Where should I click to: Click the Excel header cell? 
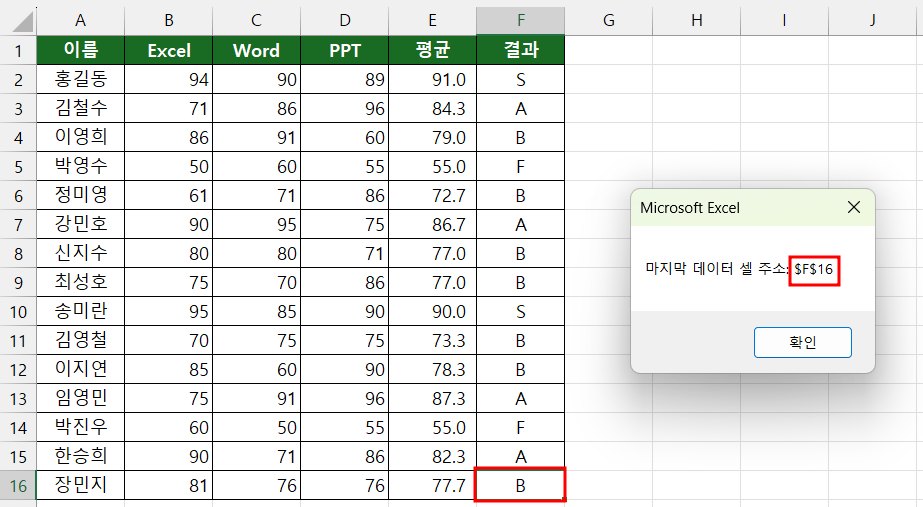(168, 50)
